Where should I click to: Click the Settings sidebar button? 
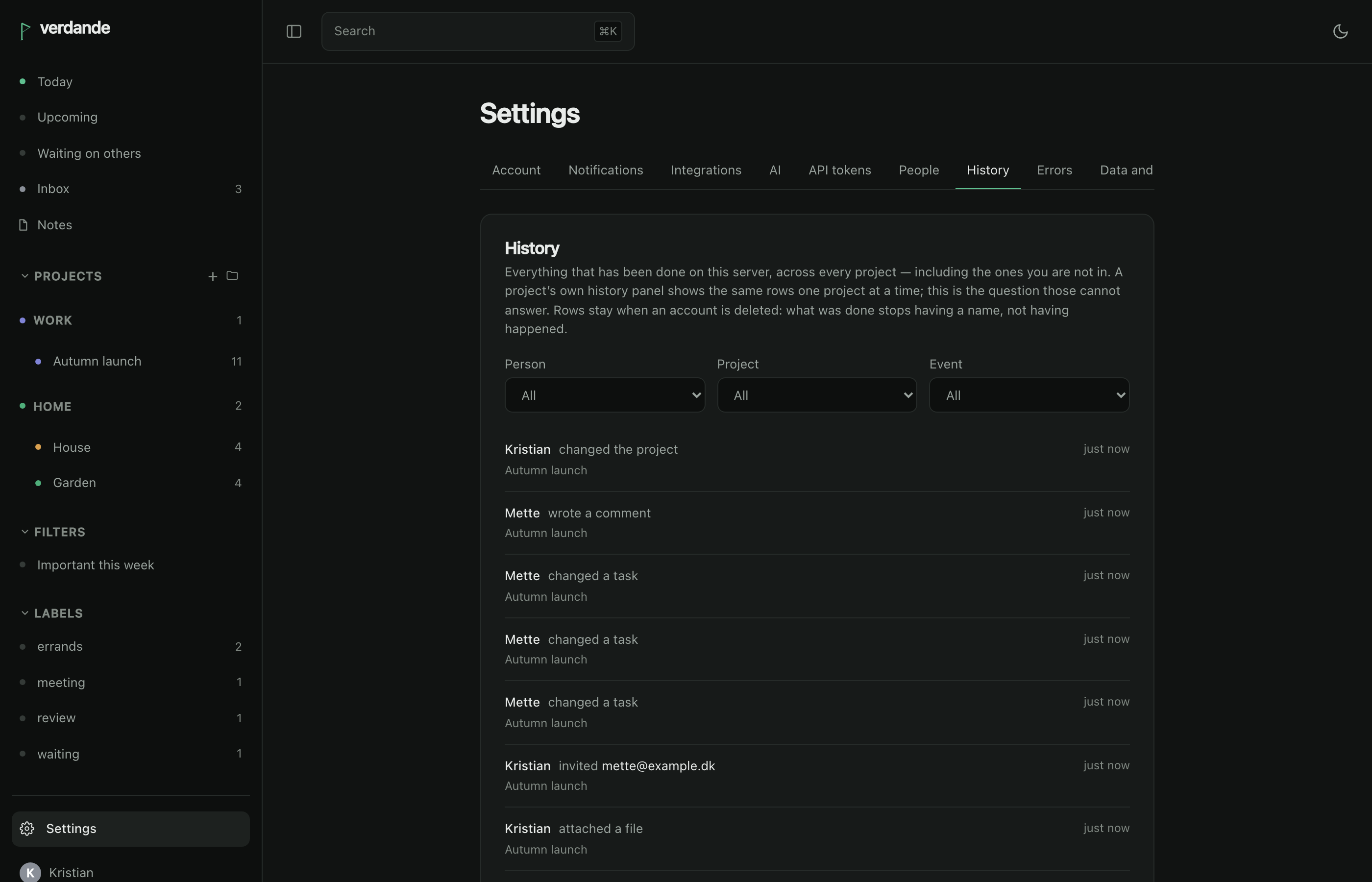coord(130,829)
